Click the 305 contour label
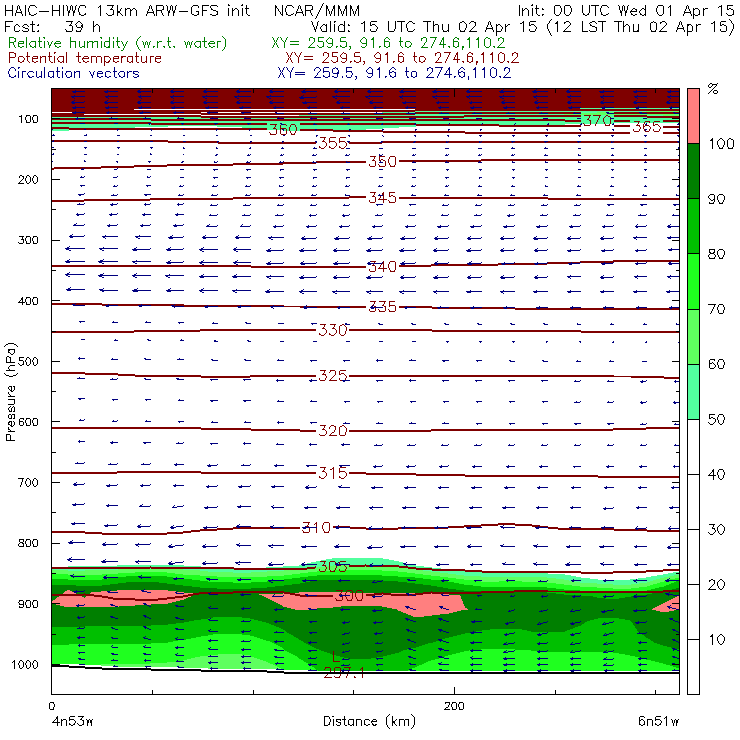Image resolution: width=740 pixels, height=740 pixels. [333, 566]
